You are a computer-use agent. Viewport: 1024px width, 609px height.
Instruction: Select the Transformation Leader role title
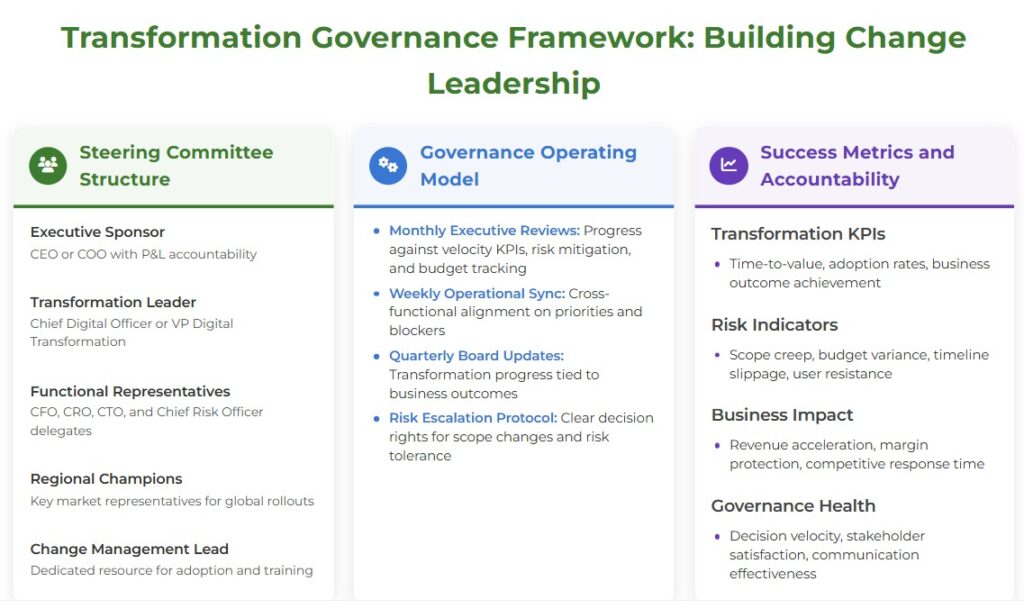[113, 302]
